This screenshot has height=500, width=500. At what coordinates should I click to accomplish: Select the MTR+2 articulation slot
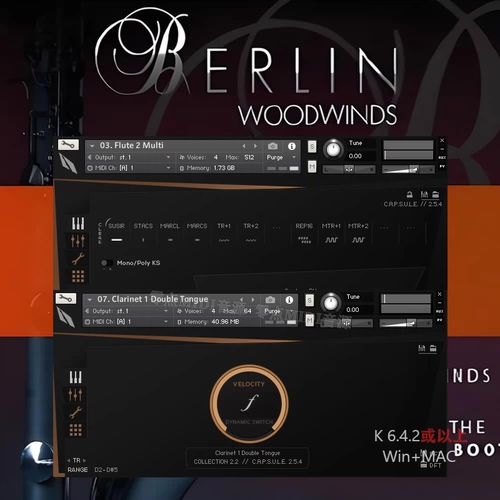(358, 232)
